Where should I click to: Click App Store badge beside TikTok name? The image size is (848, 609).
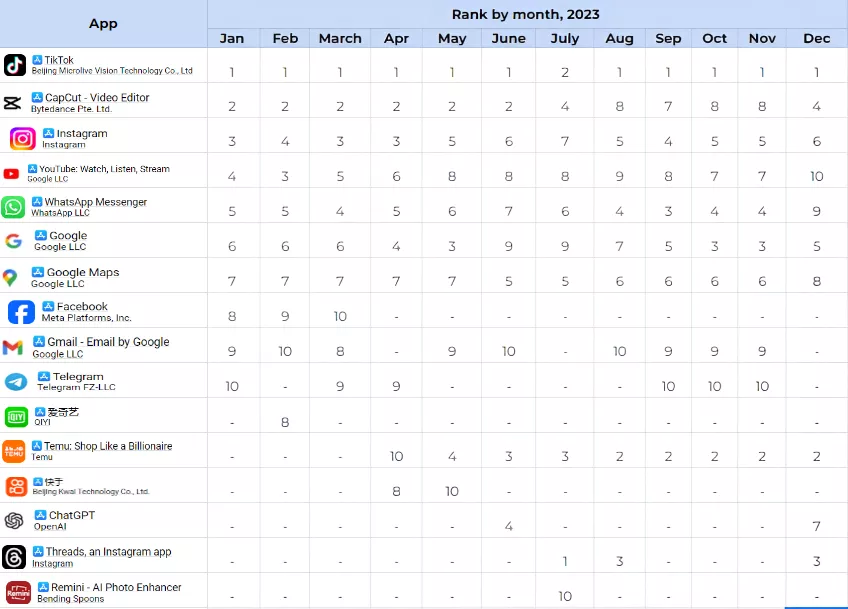point(37,60)
